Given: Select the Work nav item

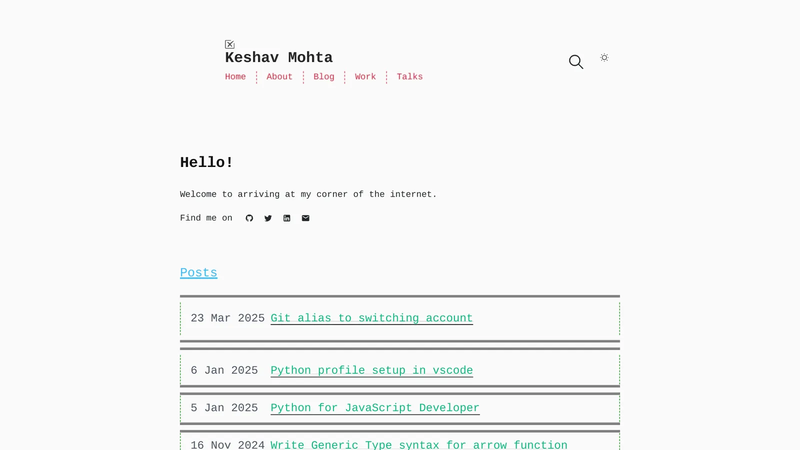Looking at the screenshot, I should 365,77.
